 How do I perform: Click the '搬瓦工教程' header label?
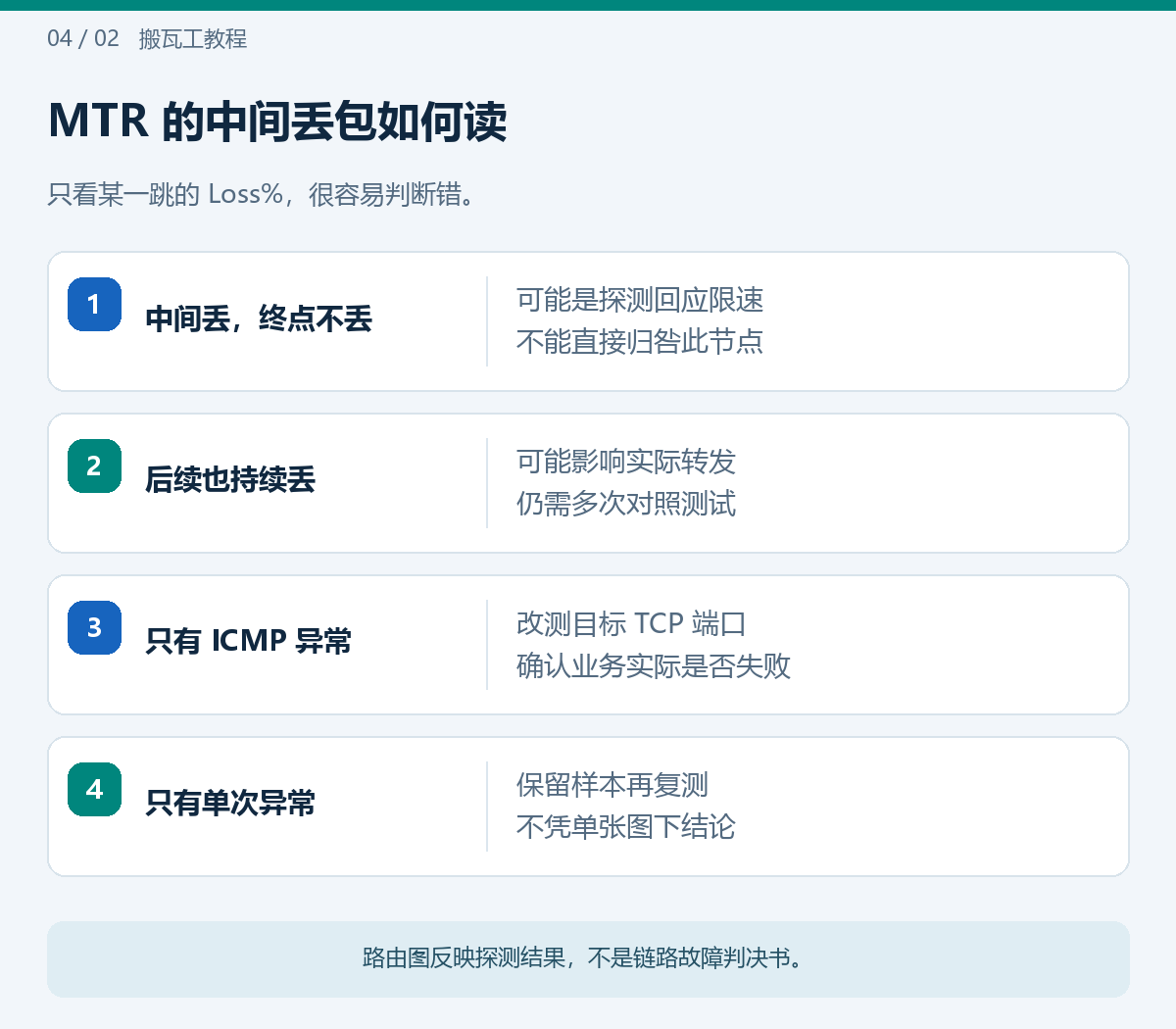(x=193, y=39)
